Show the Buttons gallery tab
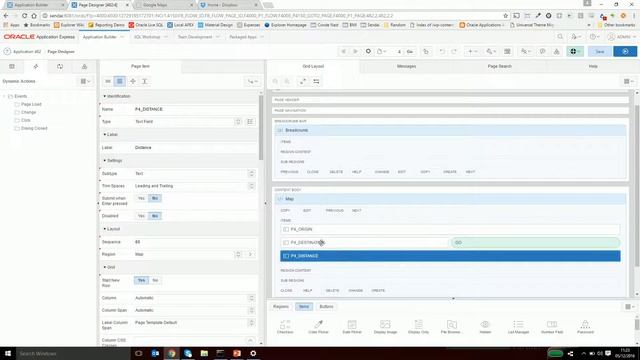The width and height of the screenshot is (640, 360). coord(326,307)
